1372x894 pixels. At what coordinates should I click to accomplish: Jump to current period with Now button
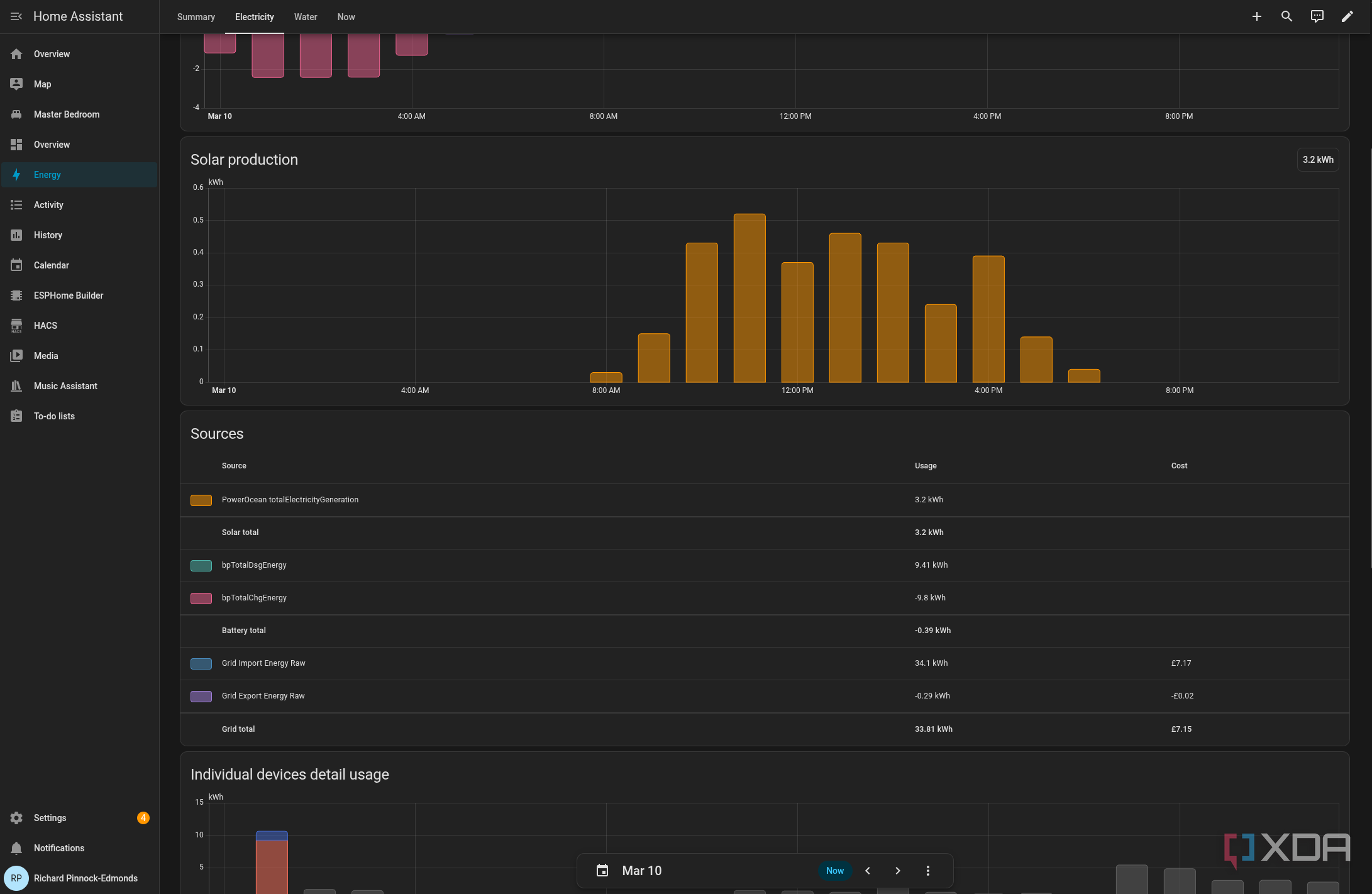click(835, 871)
